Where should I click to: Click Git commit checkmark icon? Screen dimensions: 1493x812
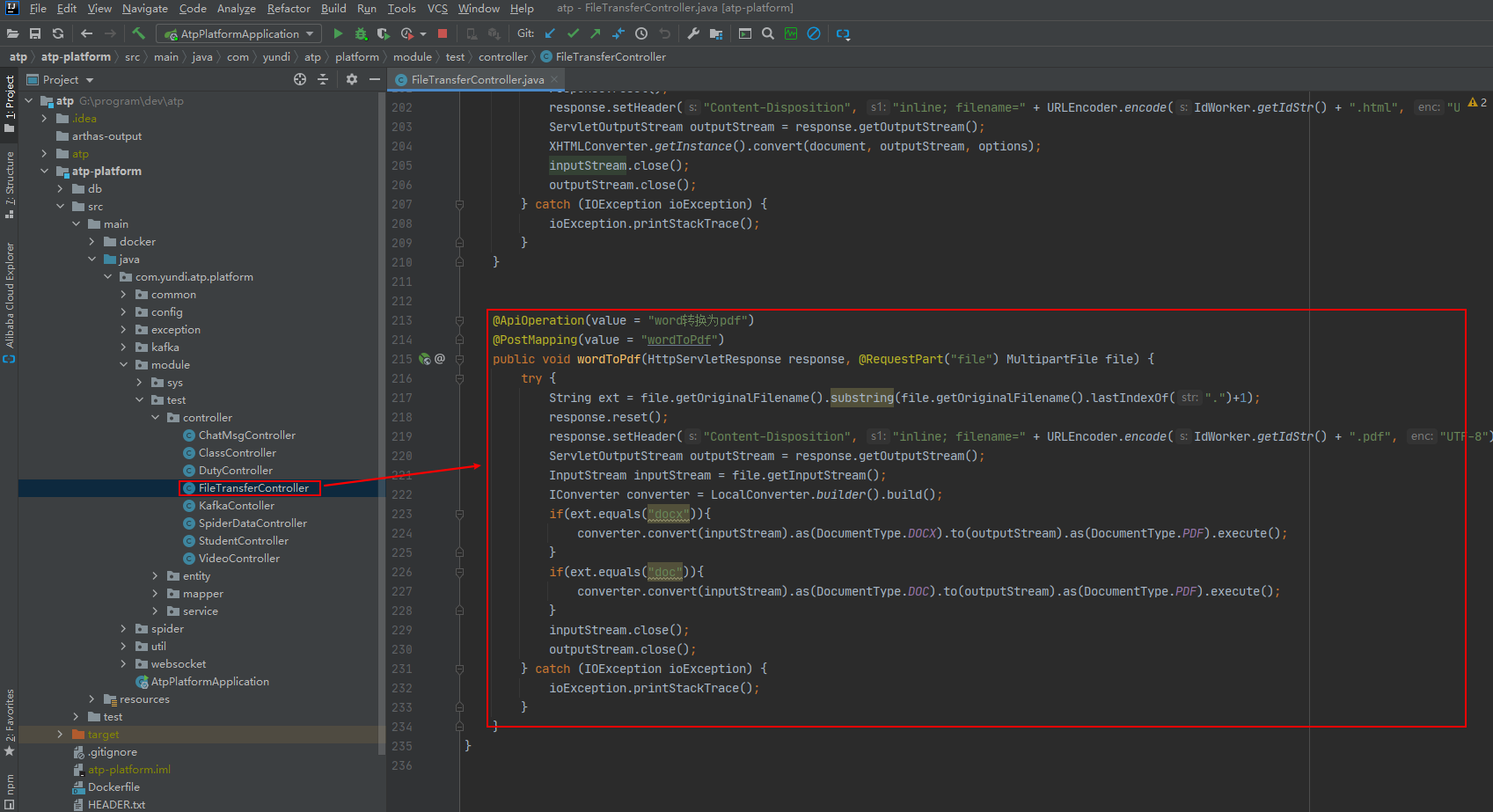pos(573,33)
